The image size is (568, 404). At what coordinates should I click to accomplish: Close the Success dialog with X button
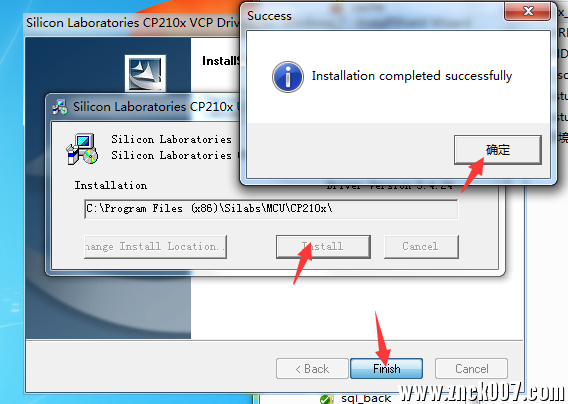coord(528,11)
